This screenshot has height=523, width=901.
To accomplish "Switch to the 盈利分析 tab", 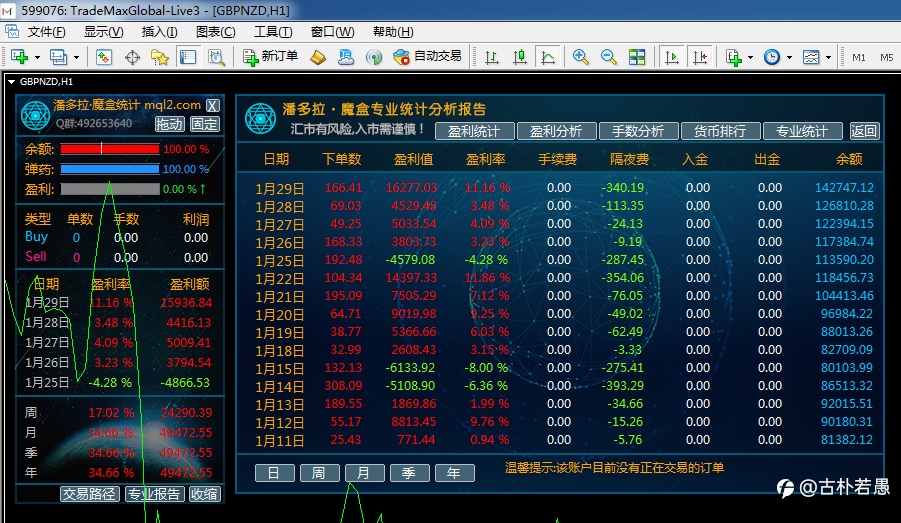I will click(x=556, y=131).
